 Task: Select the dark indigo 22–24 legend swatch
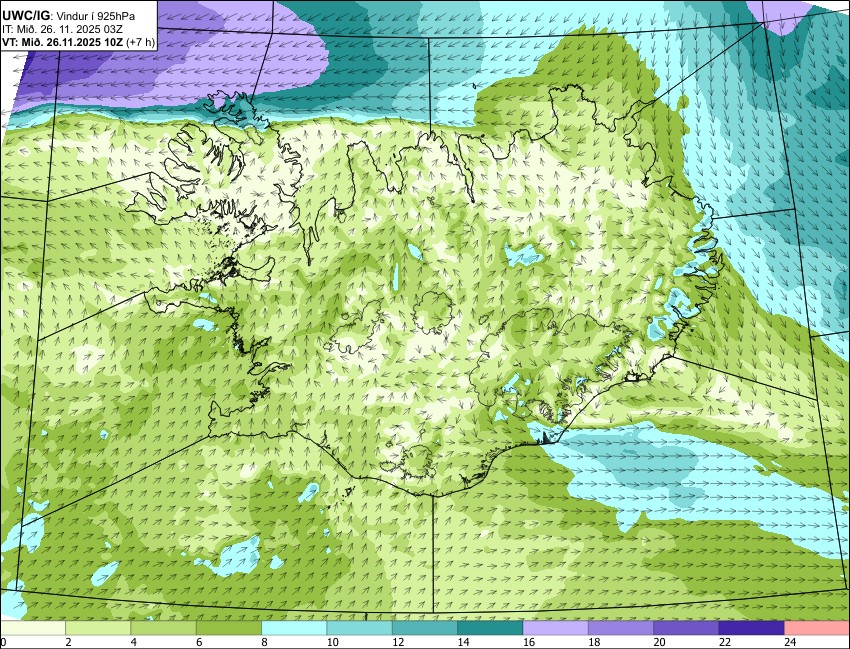pyautogui.click(x=751, y=628)
